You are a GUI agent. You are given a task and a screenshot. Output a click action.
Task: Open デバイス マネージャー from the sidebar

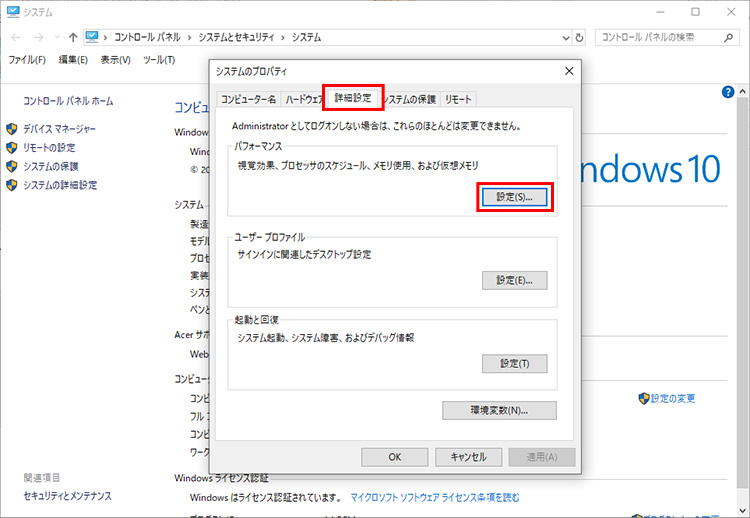[59, 129]
